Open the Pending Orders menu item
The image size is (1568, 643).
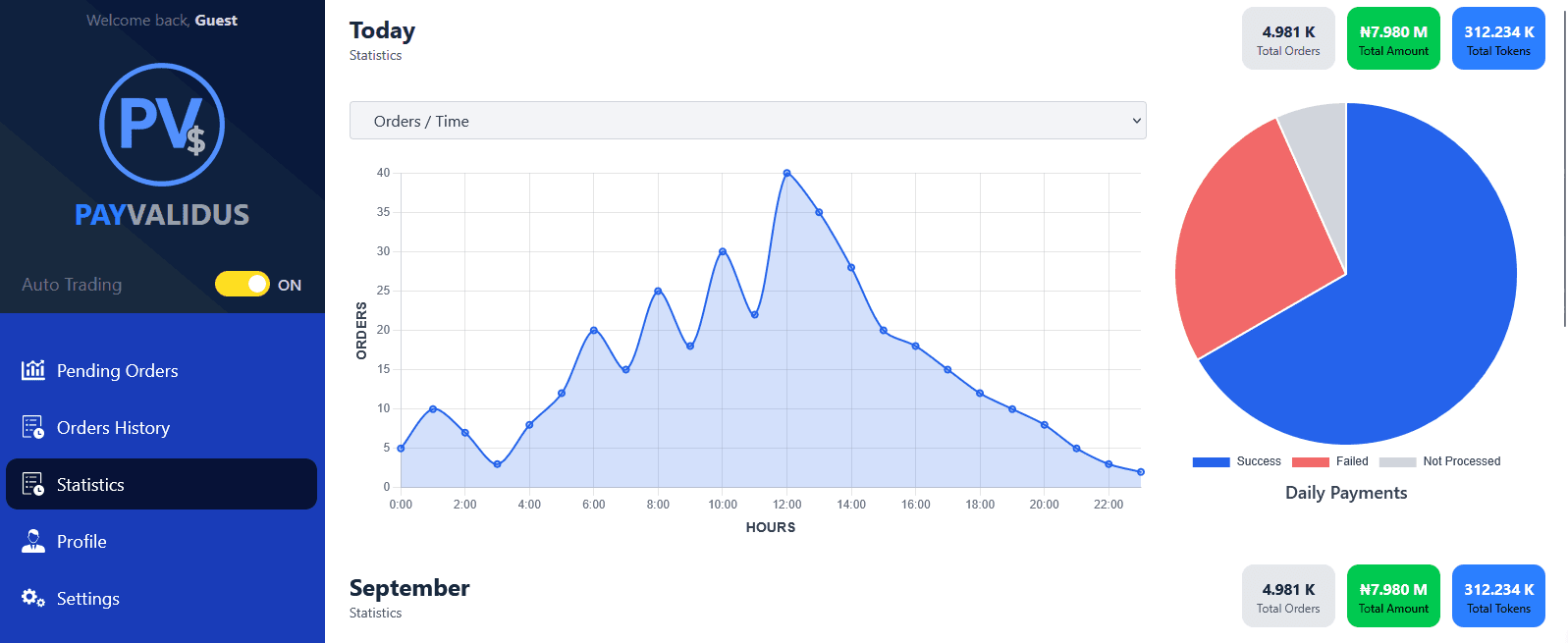[117, 370]
